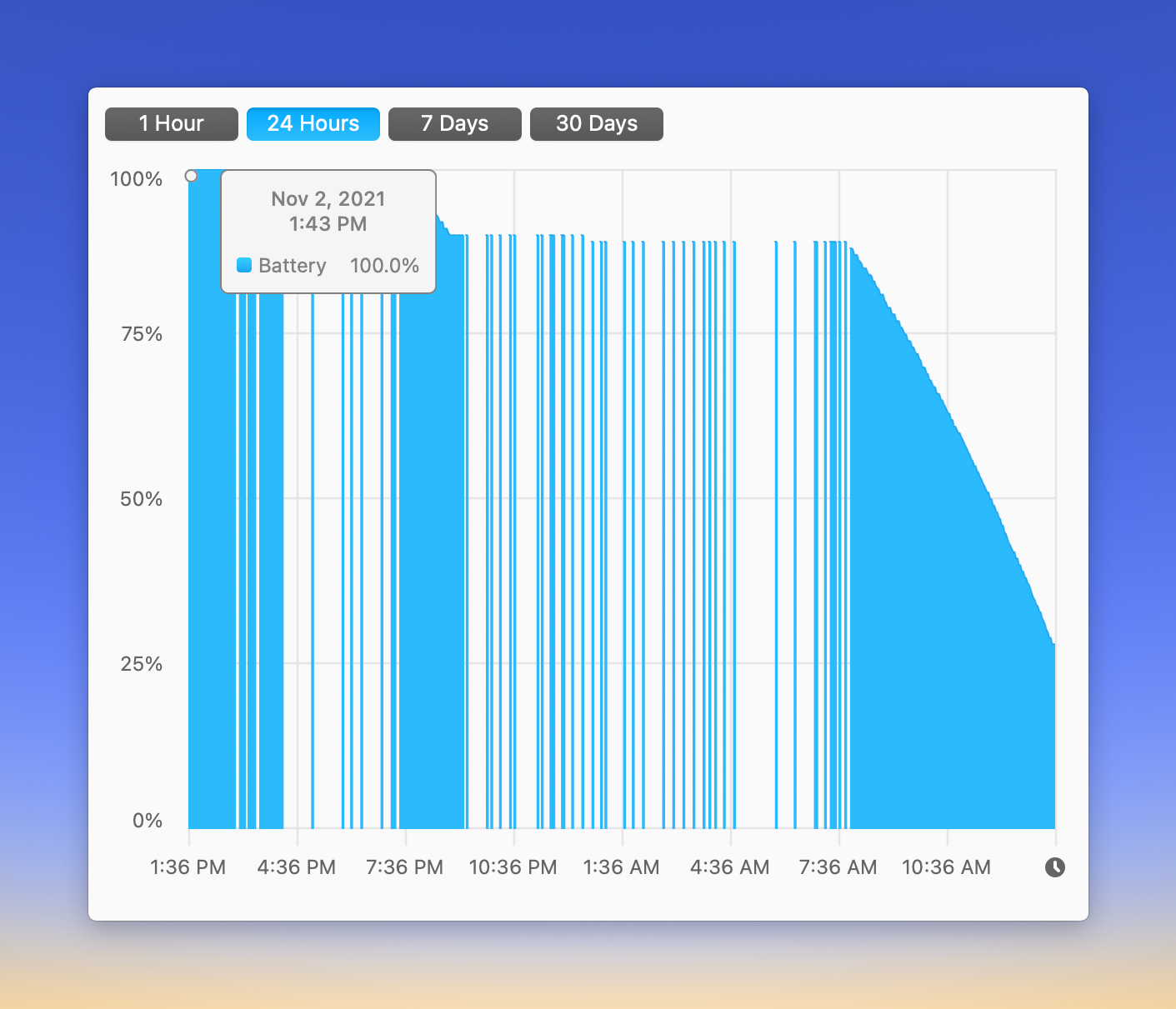Click the "10:36 PM" time axis label
This screenshot has width=1176, height=1009.
point(513,867)
